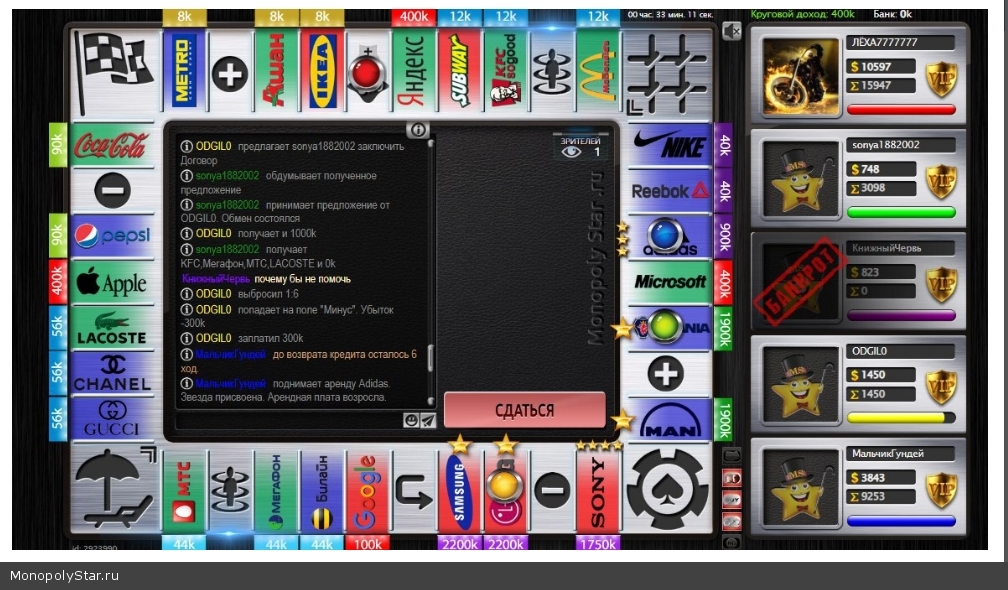The image size is (1008, 590).
Task: Click the MonopolyStar.ru caption below the game
Action: pyautogui.click(x=64, y=576)
